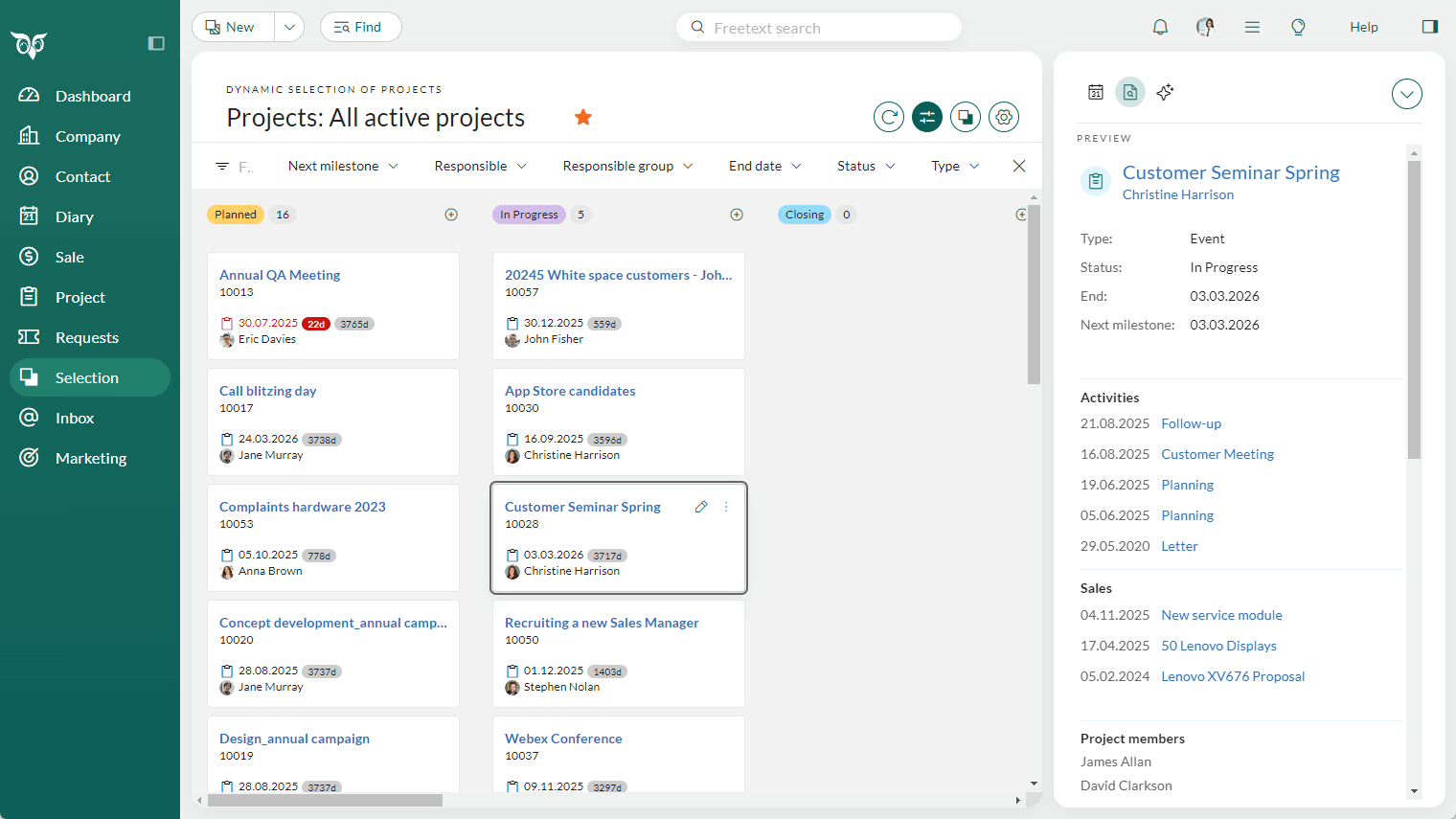The image size is (1456, 819).
Task: Click the AI sparkle icon in preview panel
Action: [1166, 92]
